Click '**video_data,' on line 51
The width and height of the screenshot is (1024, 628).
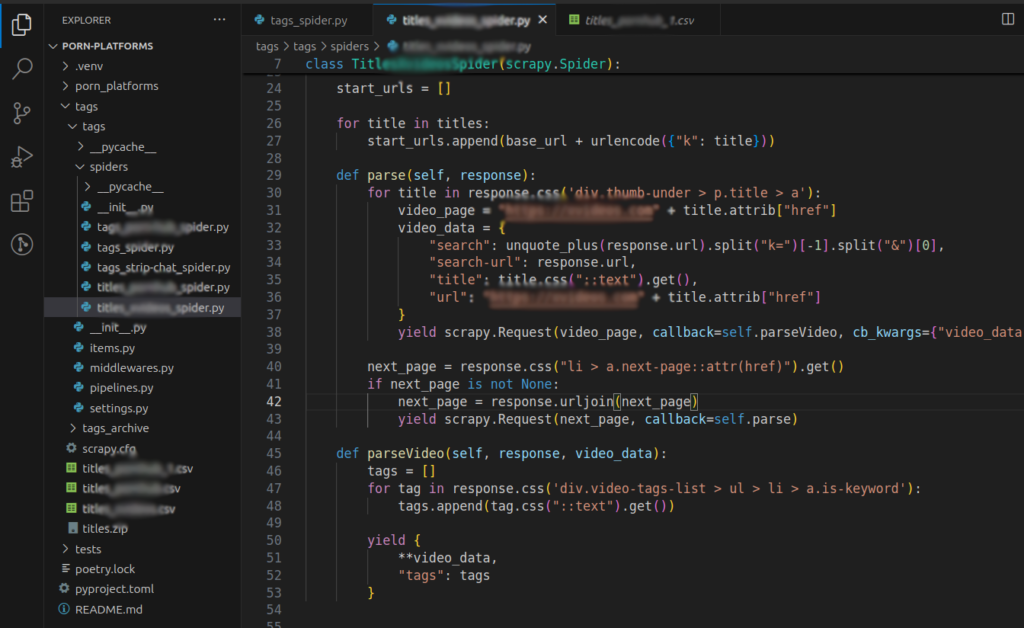(x=447, y=558)
